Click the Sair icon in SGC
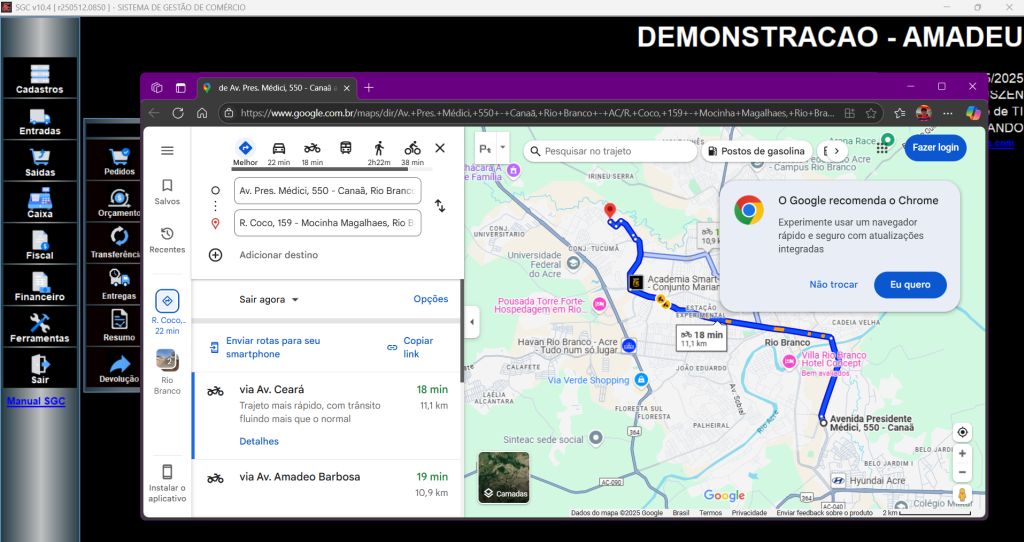Screen dimensions: 1024x542 click(x=40, y=369)
